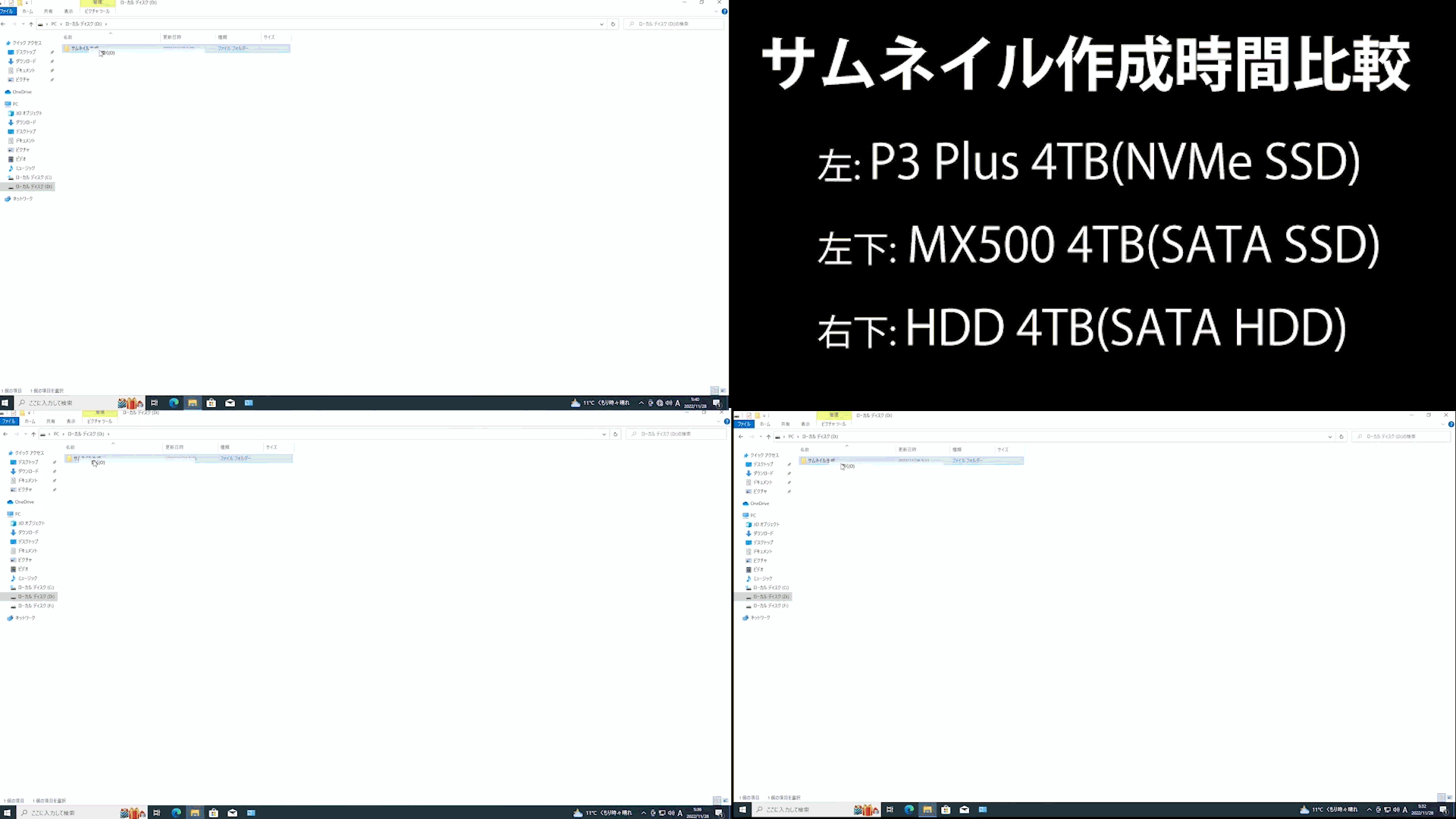Viewport: 1456px width, 819px height.
Task: Open quick access toolbar dropdown, top-left Explorer
Action: tap(27, 3)
